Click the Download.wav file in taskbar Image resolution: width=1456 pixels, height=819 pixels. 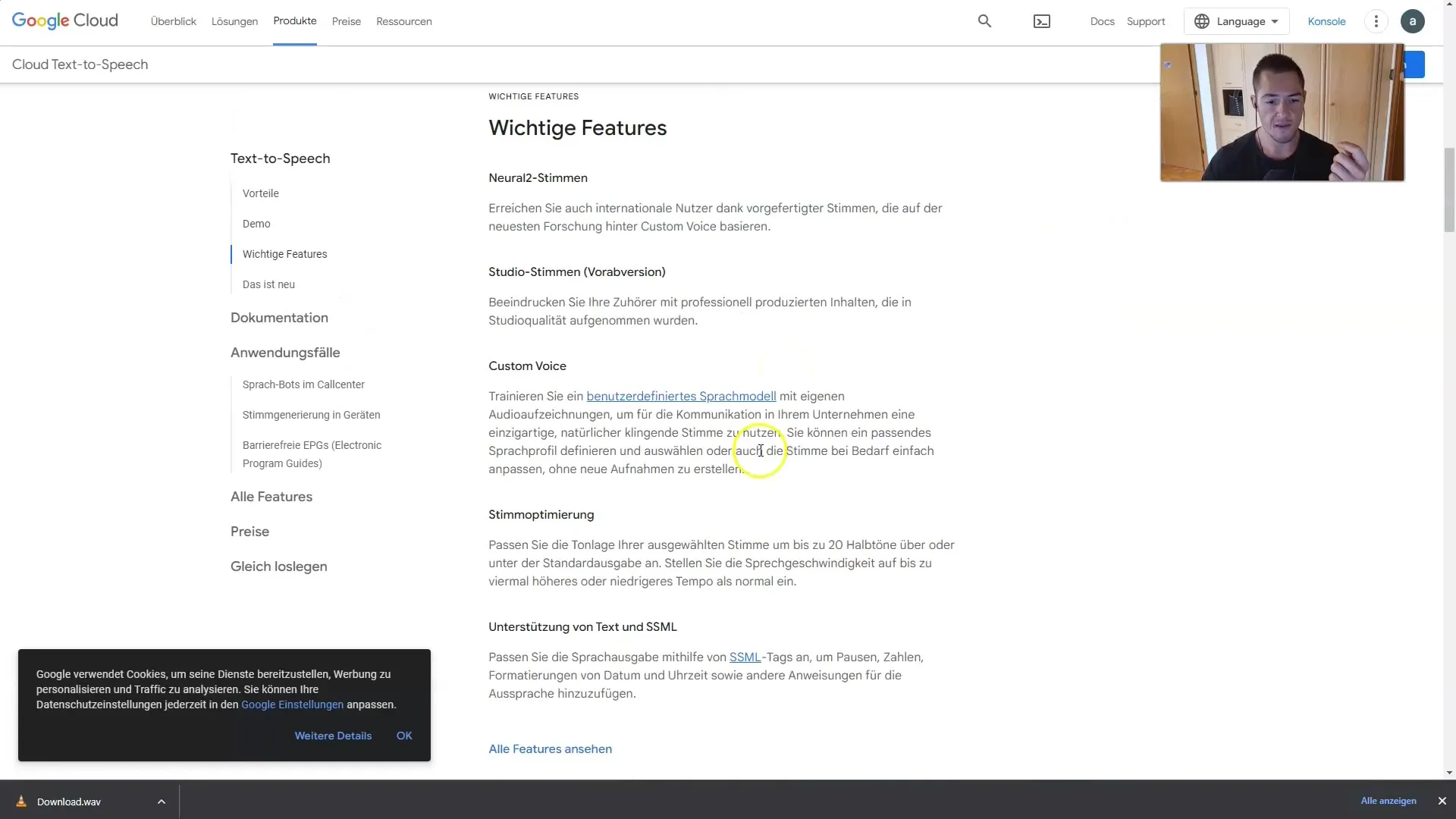pyautogui.click(x=68, y=801)
